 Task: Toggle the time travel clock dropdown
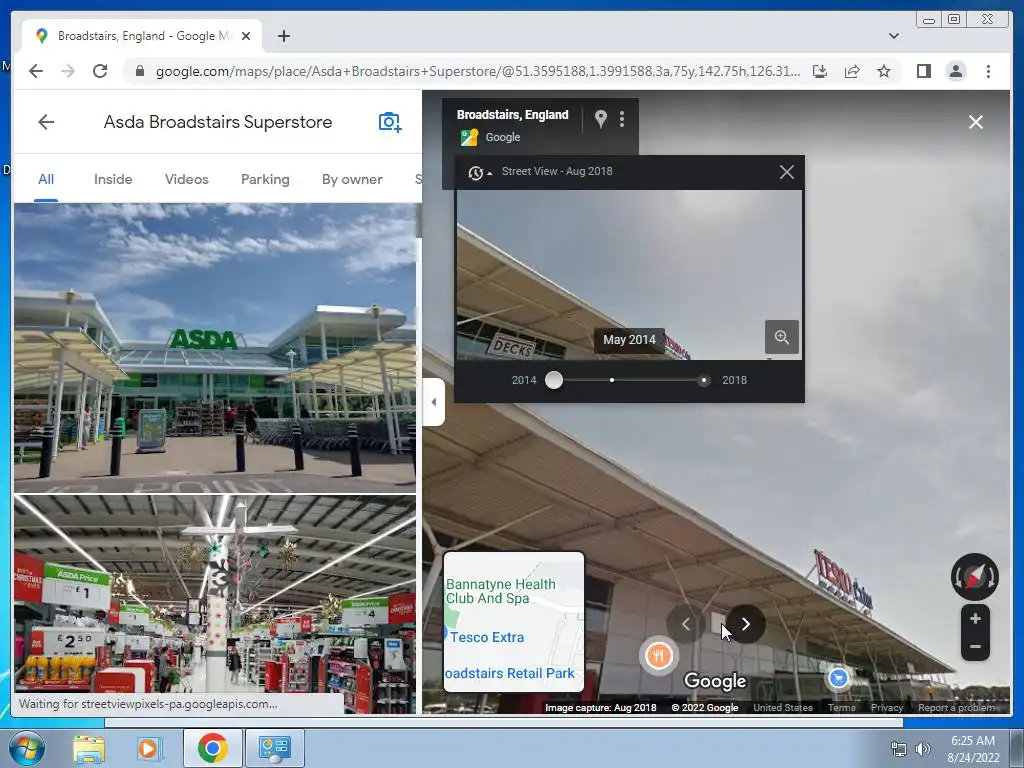(479, 172)
